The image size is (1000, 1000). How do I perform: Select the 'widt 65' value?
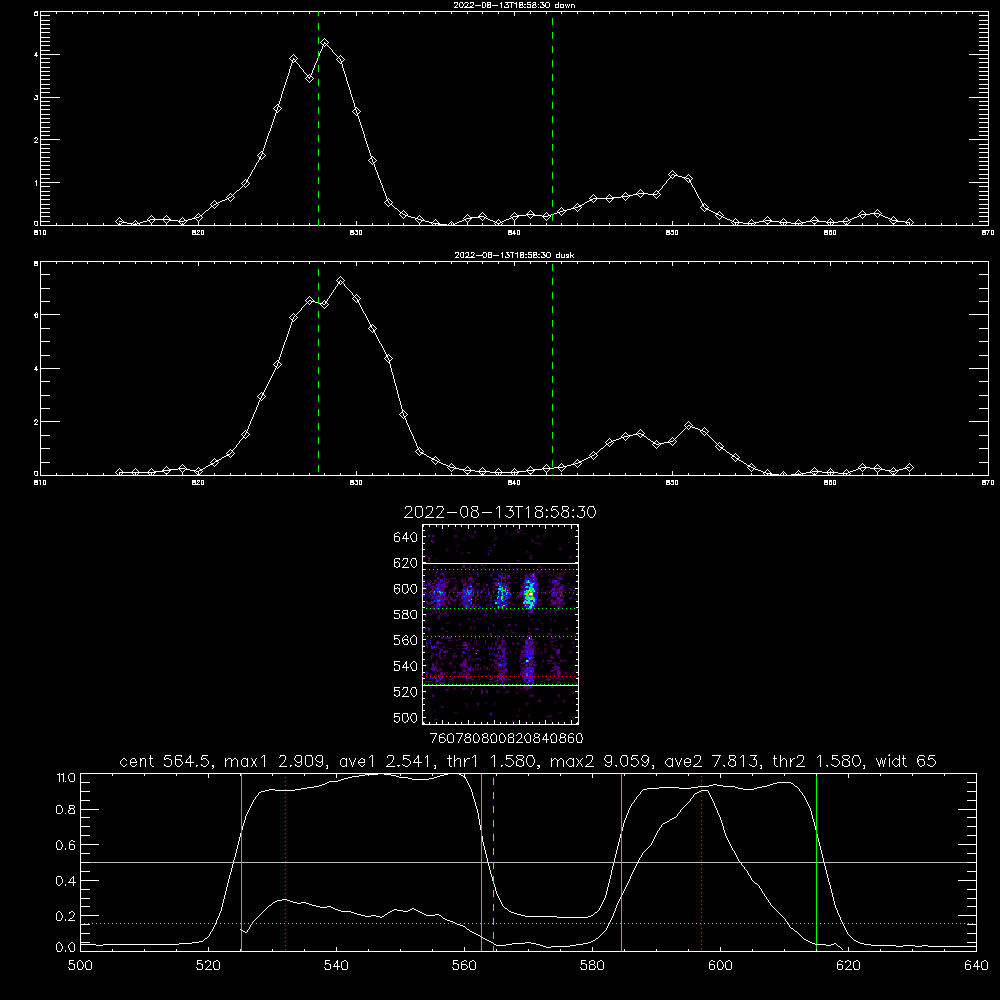906,761
